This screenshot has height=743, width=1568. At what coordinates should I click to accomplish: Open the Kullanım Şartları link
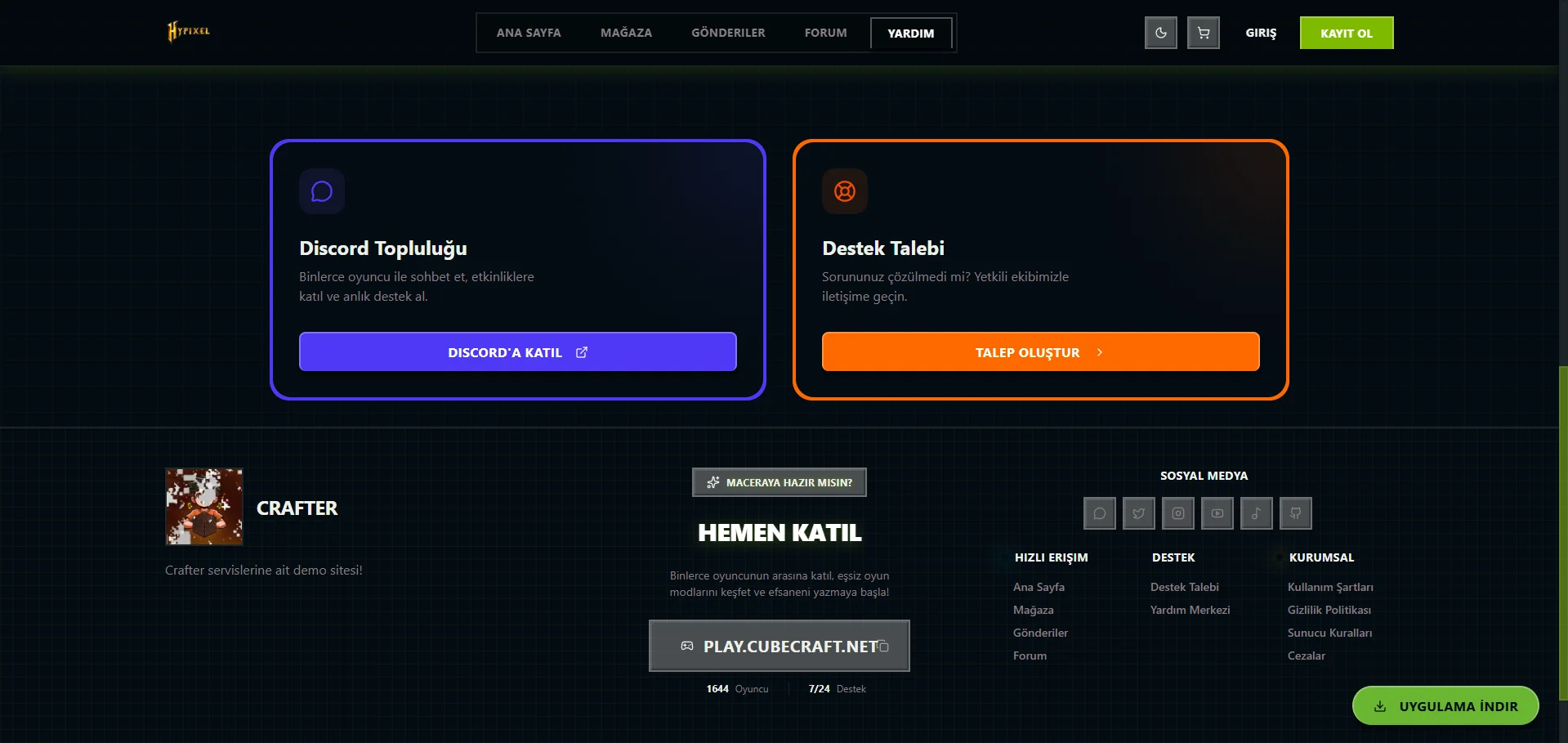[x=1330, y=587]
